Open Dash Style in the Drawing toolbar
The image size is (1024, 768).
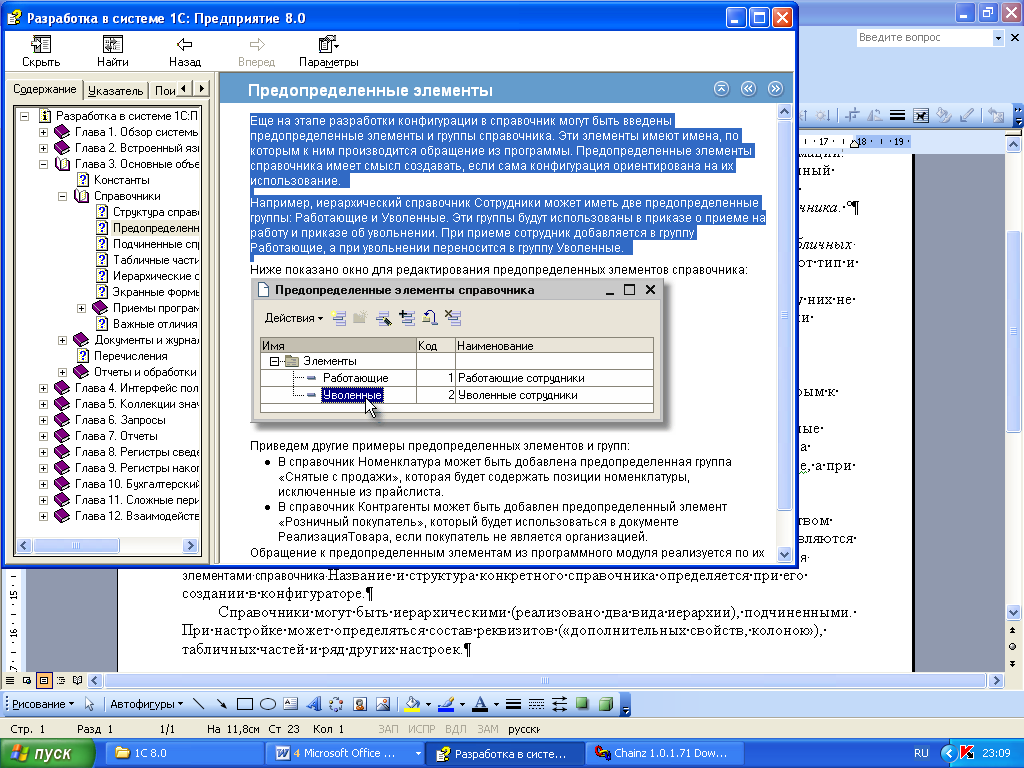click(536, 704)
